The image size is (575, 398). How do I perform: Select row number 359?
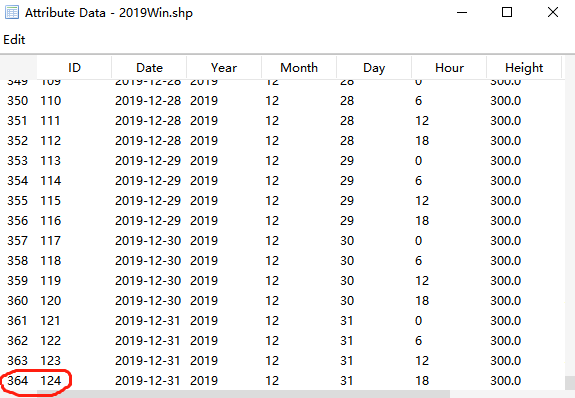[18, 281]
